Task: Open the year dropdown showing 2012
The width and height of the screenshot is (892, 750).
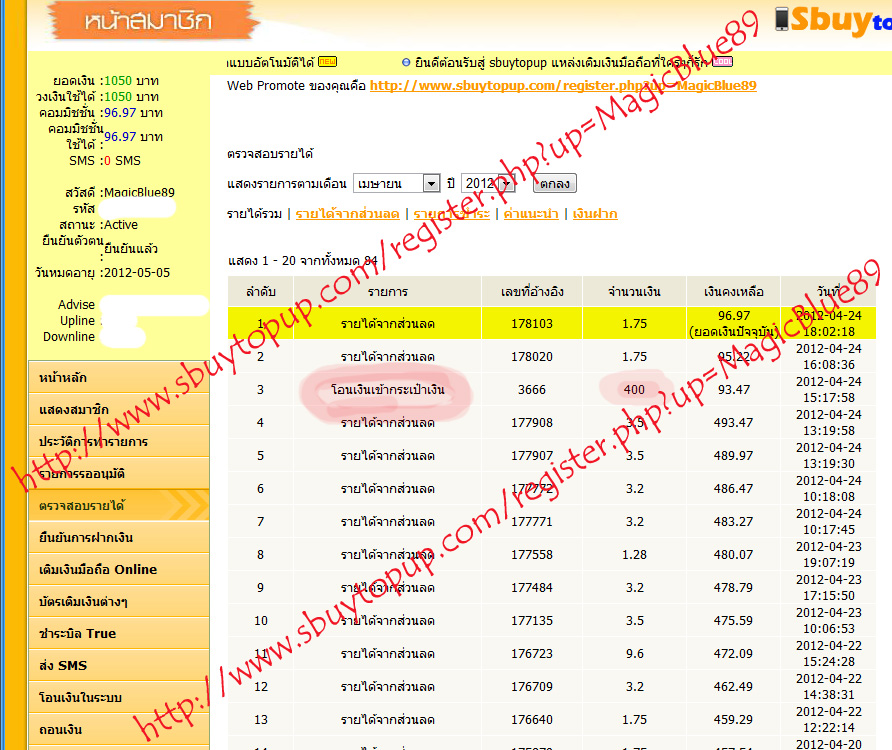Action: click(x=488, y=183)
